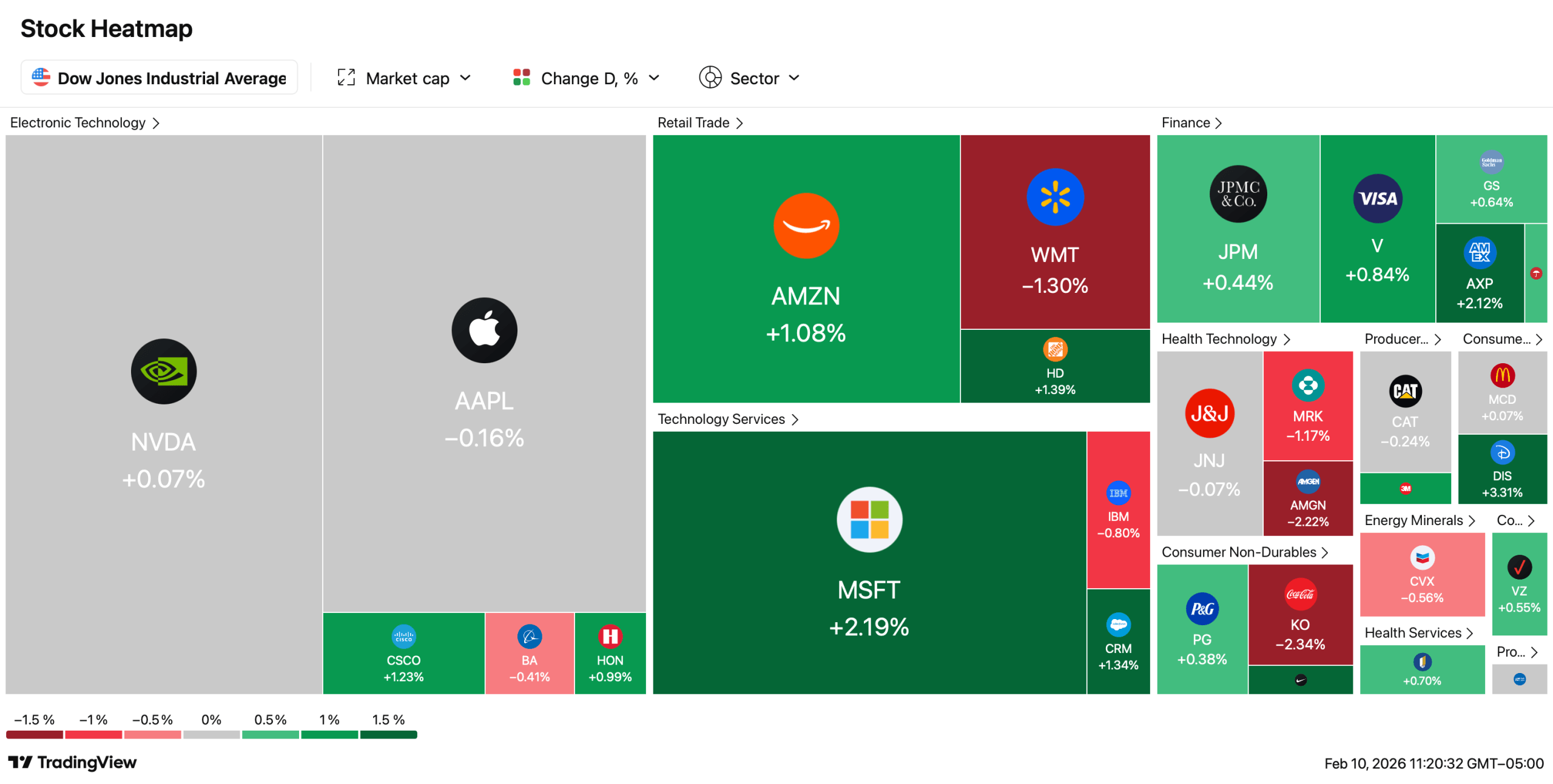Click the Apple logo in the AAPL tile
Viewport: 1553px width, 784px height.
[484, 330]
